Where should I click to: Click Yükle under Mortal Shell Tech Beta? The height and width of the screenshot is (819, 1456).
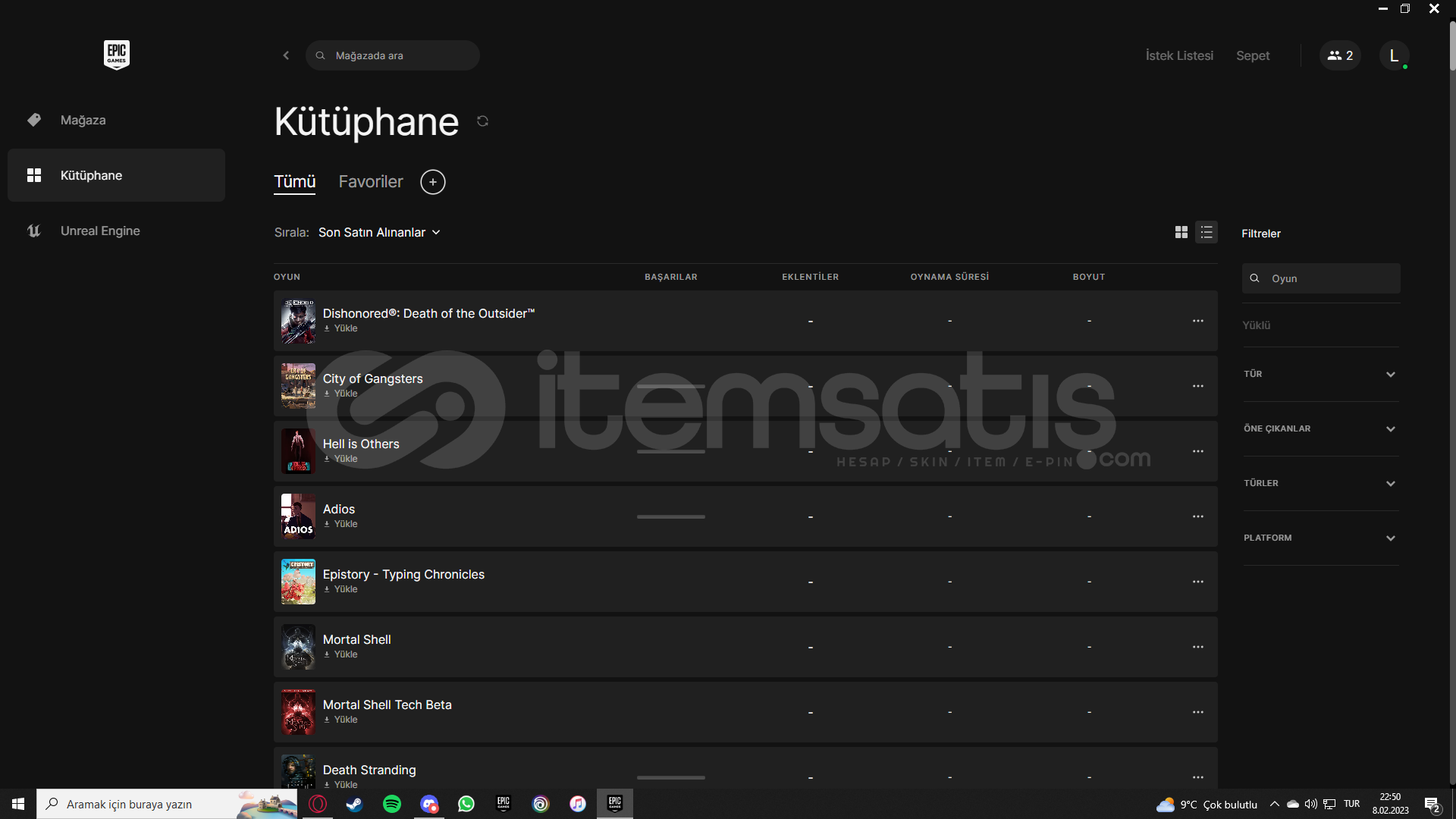tap(340, 720)
